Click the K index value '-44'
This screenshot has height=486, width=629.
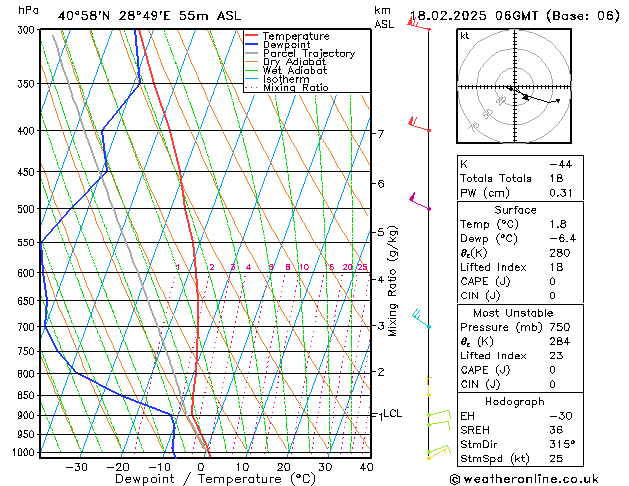coord(561,164)
